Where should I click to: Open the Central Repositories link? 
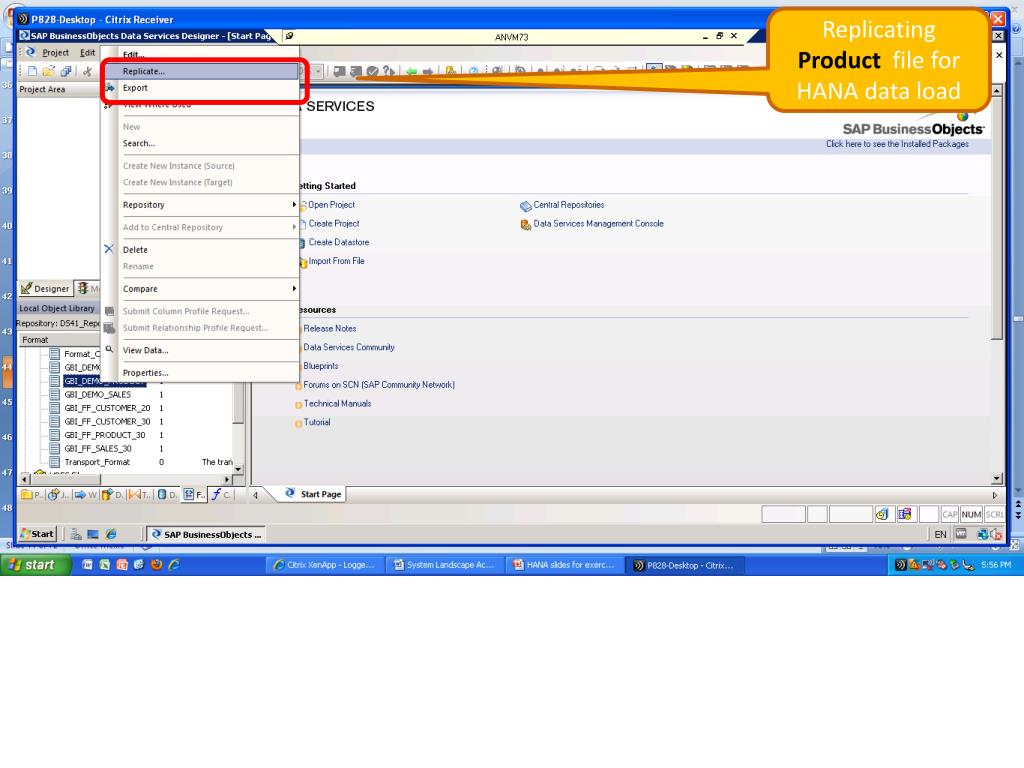(x=569, y=204)
